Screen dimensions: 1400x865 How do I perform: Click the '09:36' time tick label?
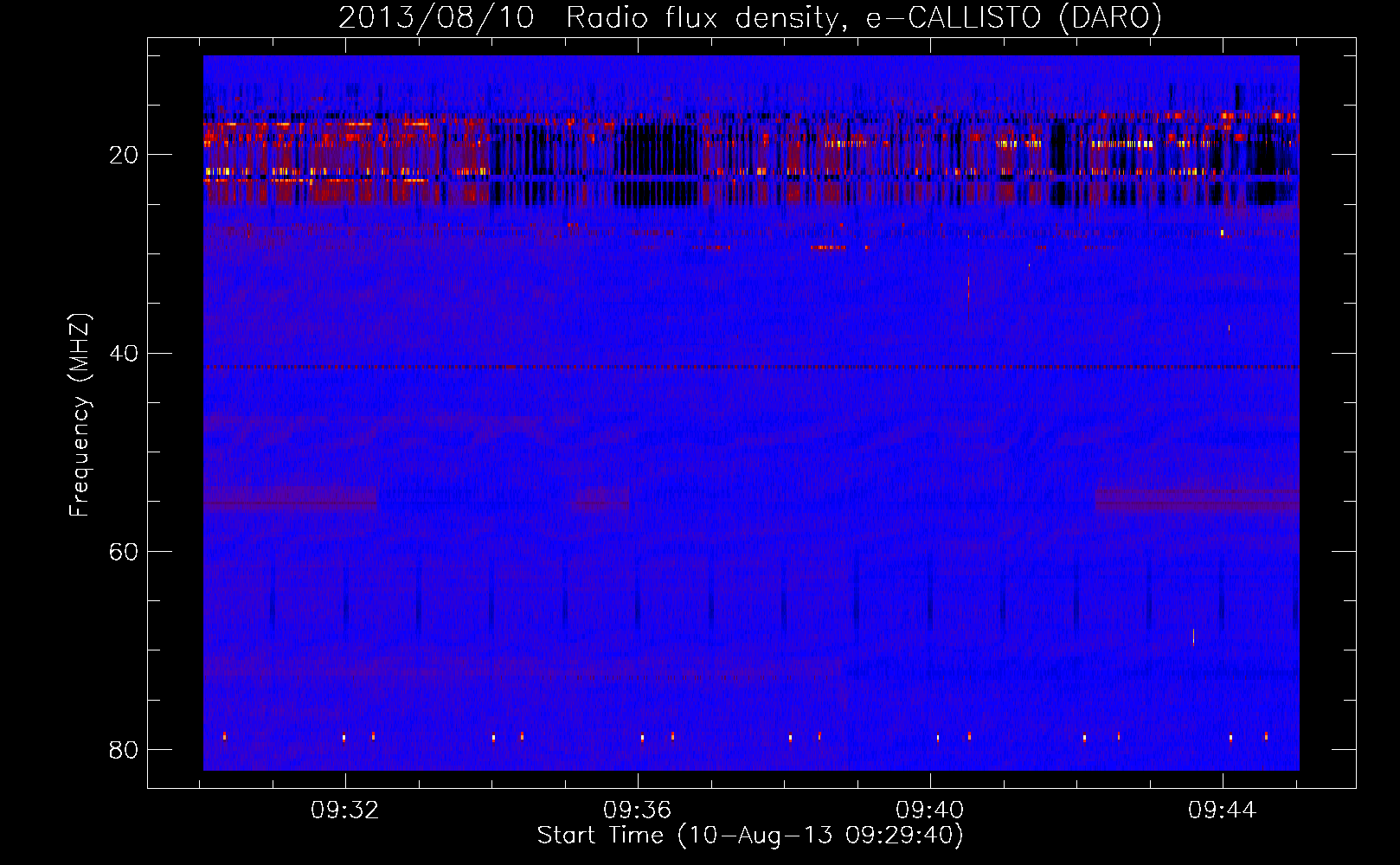pyautogui.click(x=637, y=811)
